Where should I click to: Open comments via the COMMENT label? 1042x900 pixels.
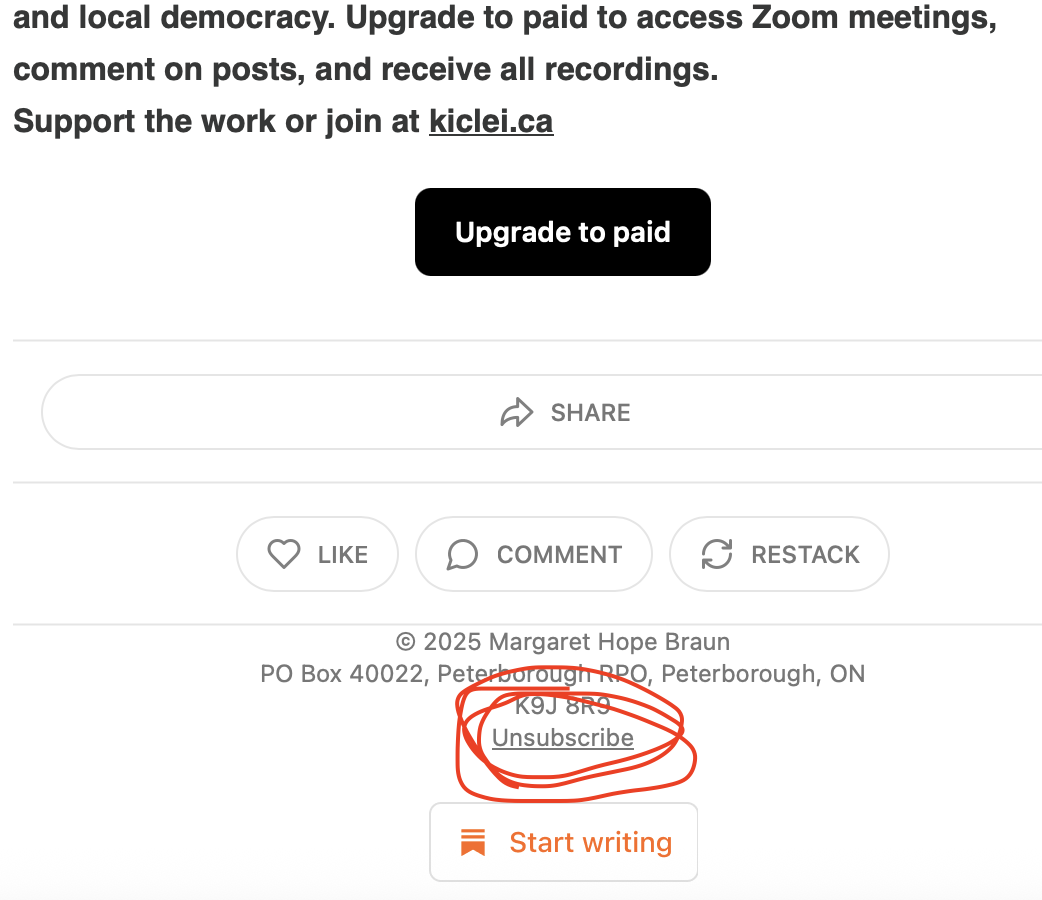point(560,555)
